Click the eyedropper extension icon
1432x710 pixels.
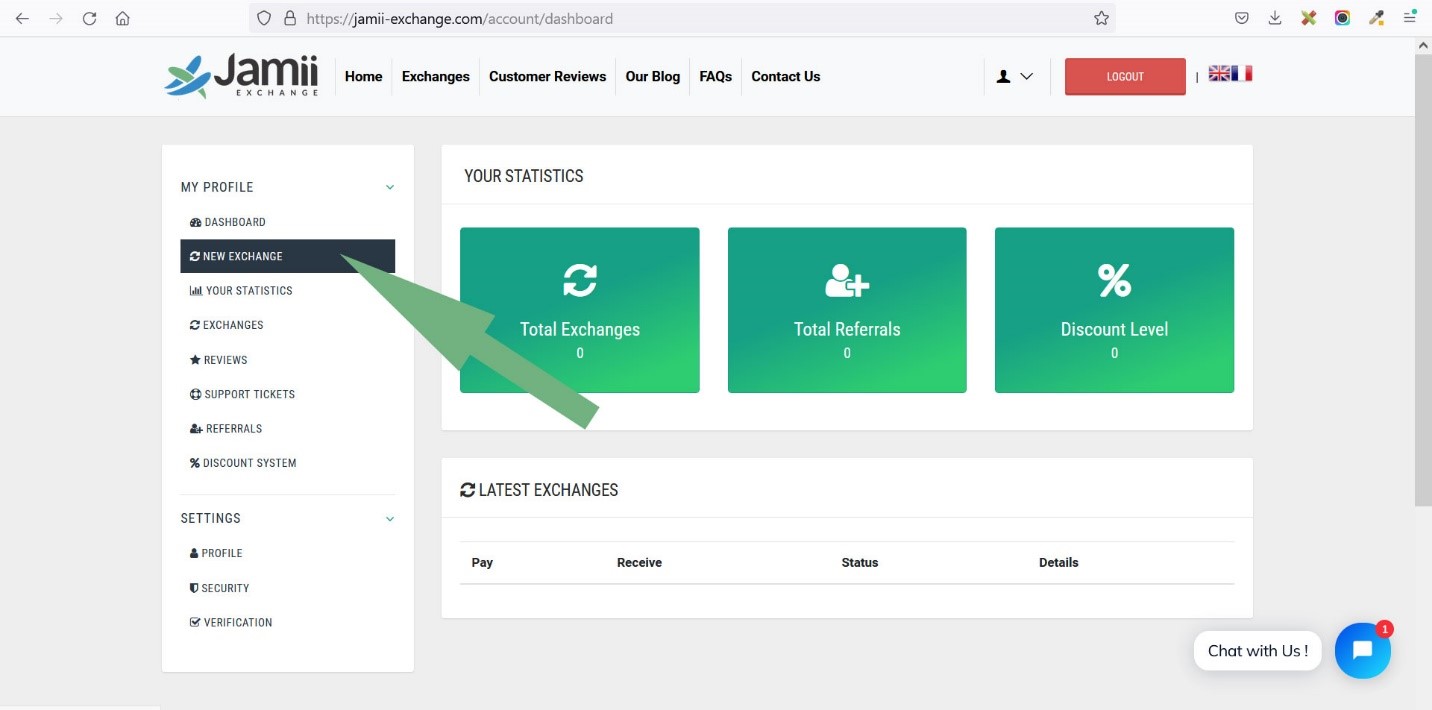pyautogui.click(x=1377, y=17)
